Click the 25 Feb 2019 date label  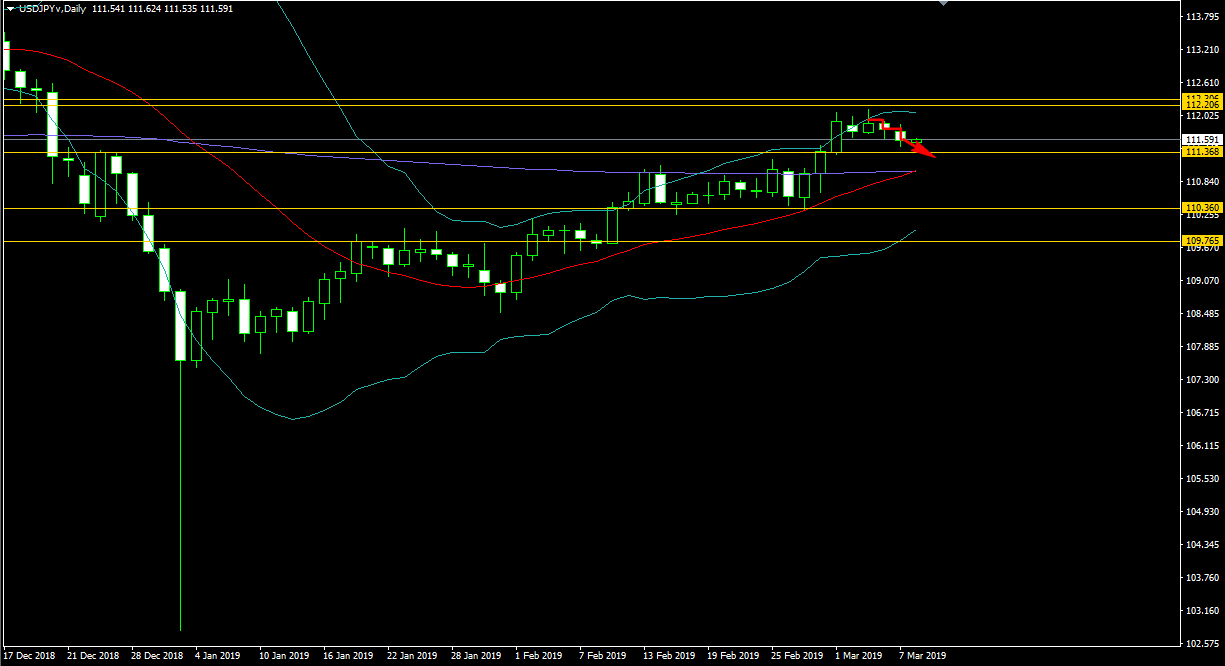point(797,657)
